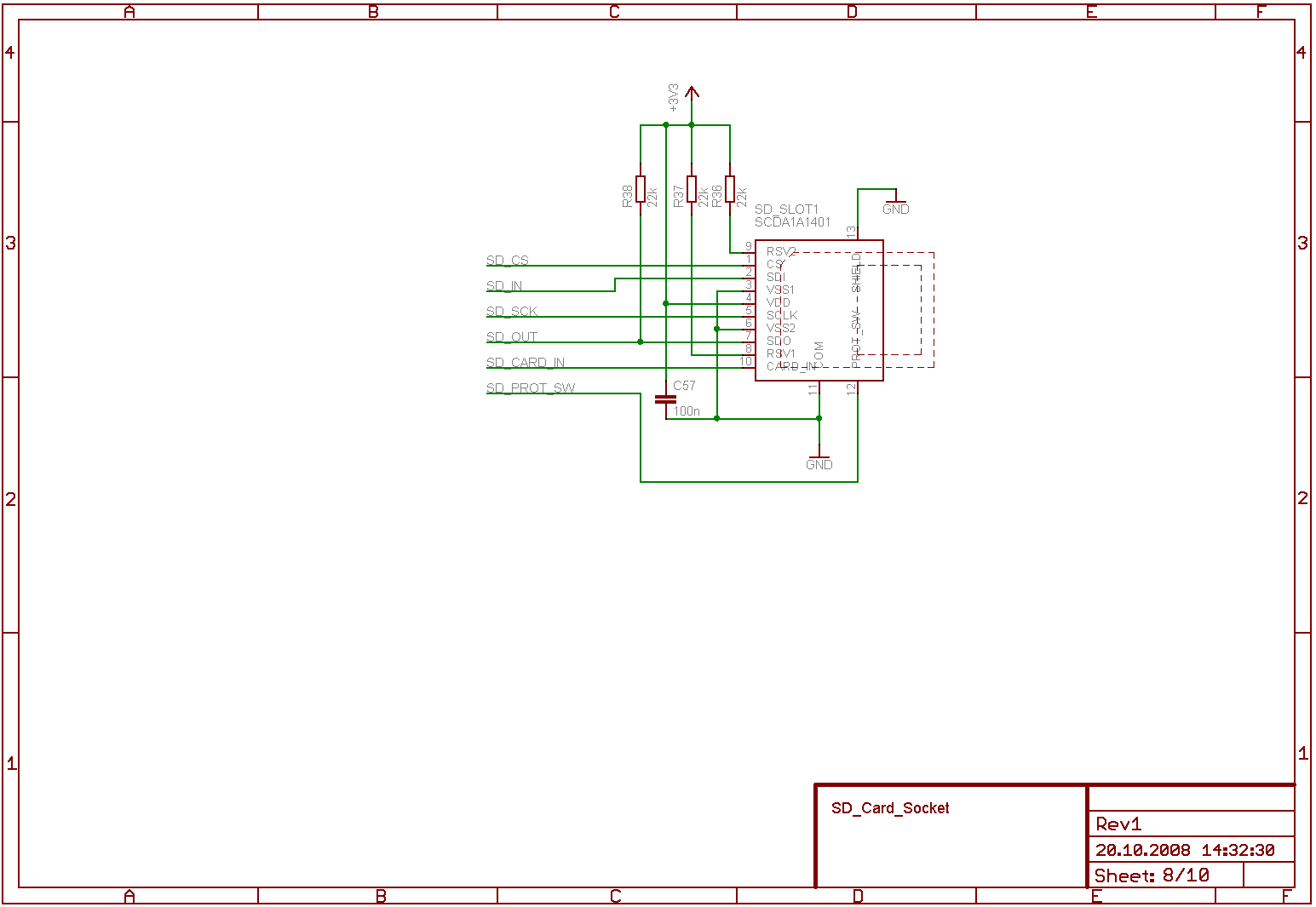
Task: Select the SD_IN net label
Action: [x=504, y=286]
